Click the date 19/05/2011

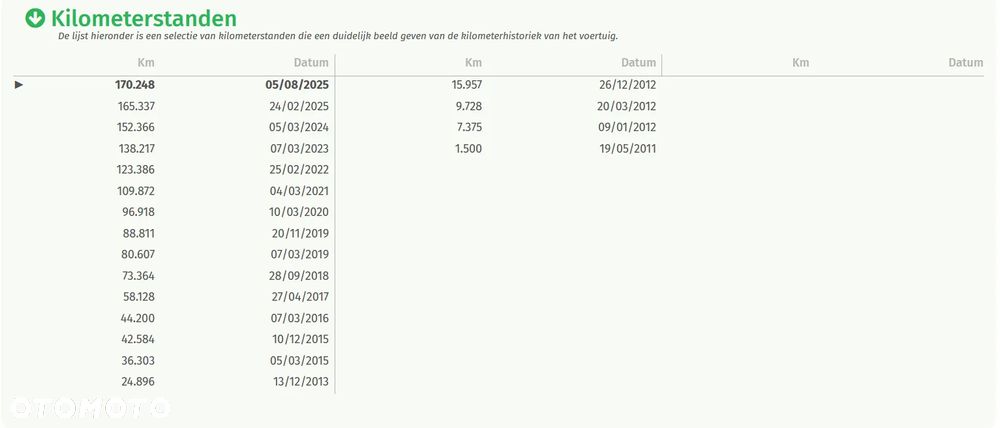[627, 149]
